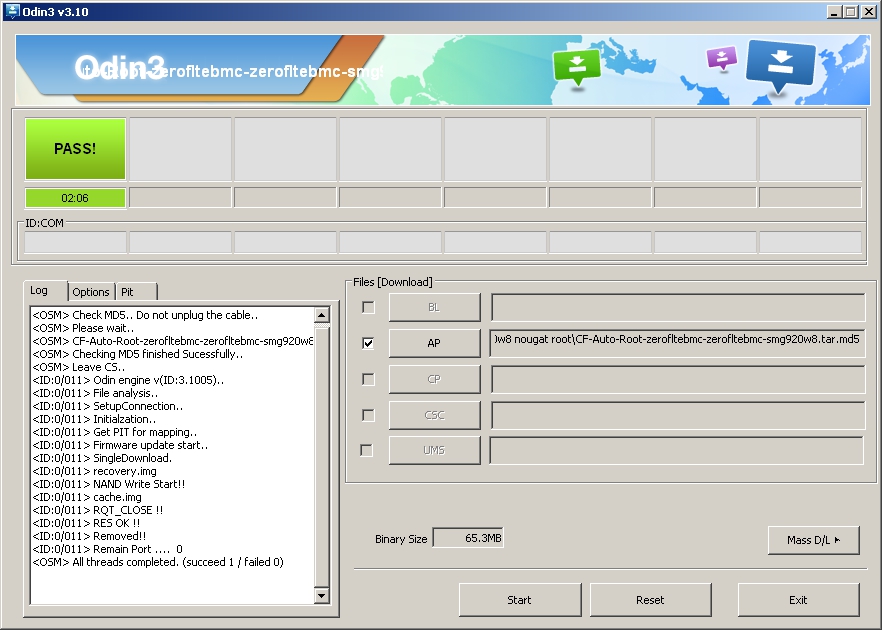Screen dimensions: 882x630
Task: Select log line 'Removed!!'
Action: pyautogui.click(x=89, y=536)
